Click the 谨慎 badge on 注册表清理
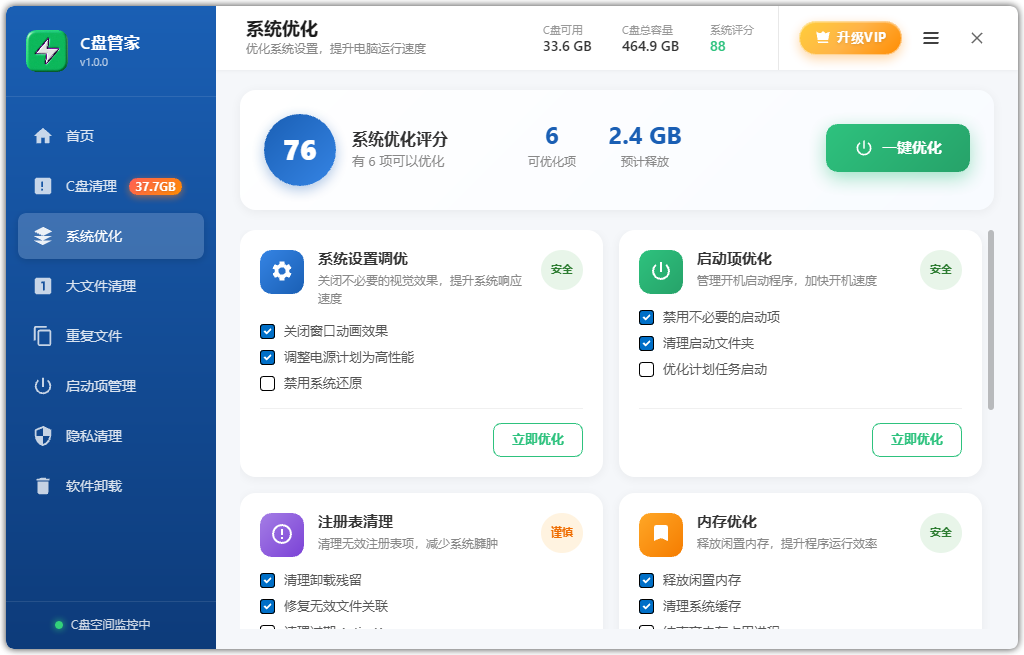Screen dimensions: 1024x655 [562, 532]
